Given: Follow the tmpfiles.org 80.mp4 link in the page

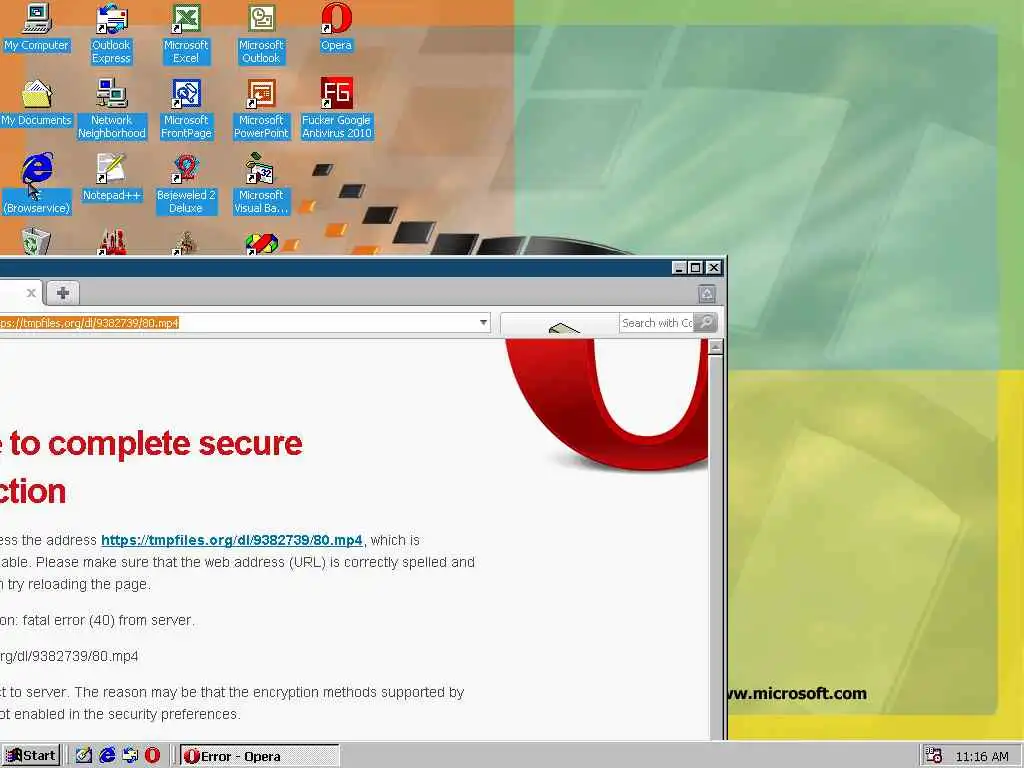Looking at the screenshot, I should coord(232,540).
